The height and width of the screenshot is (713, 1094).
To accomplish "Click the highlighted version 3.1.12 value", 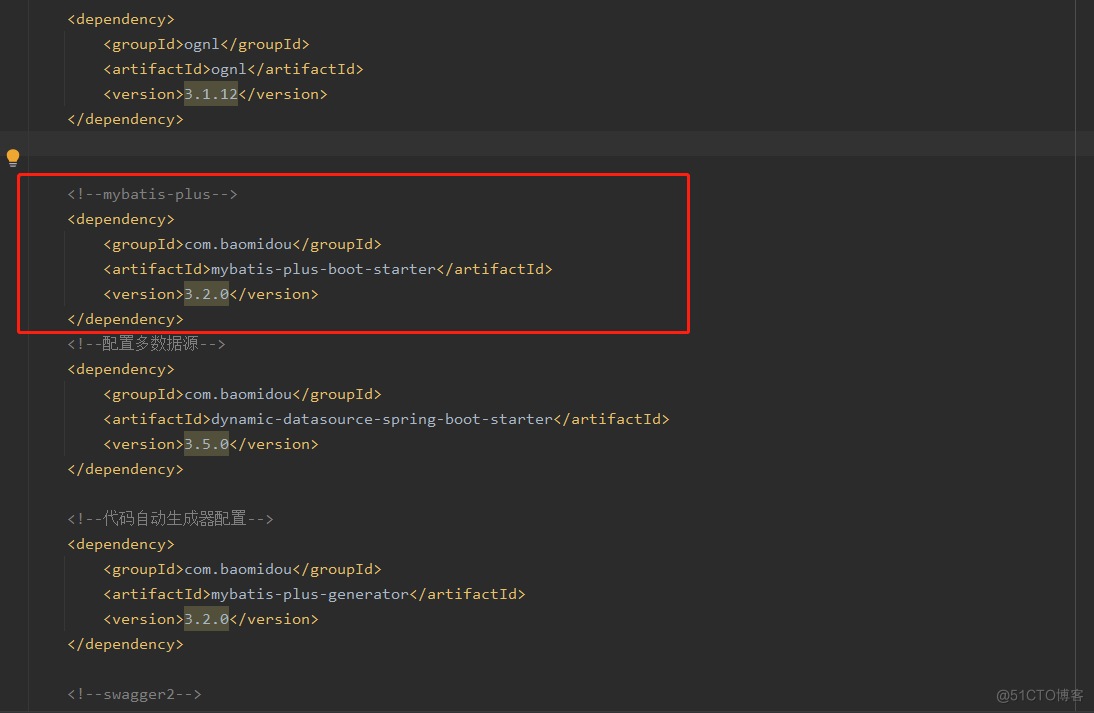I will [210, 93].
